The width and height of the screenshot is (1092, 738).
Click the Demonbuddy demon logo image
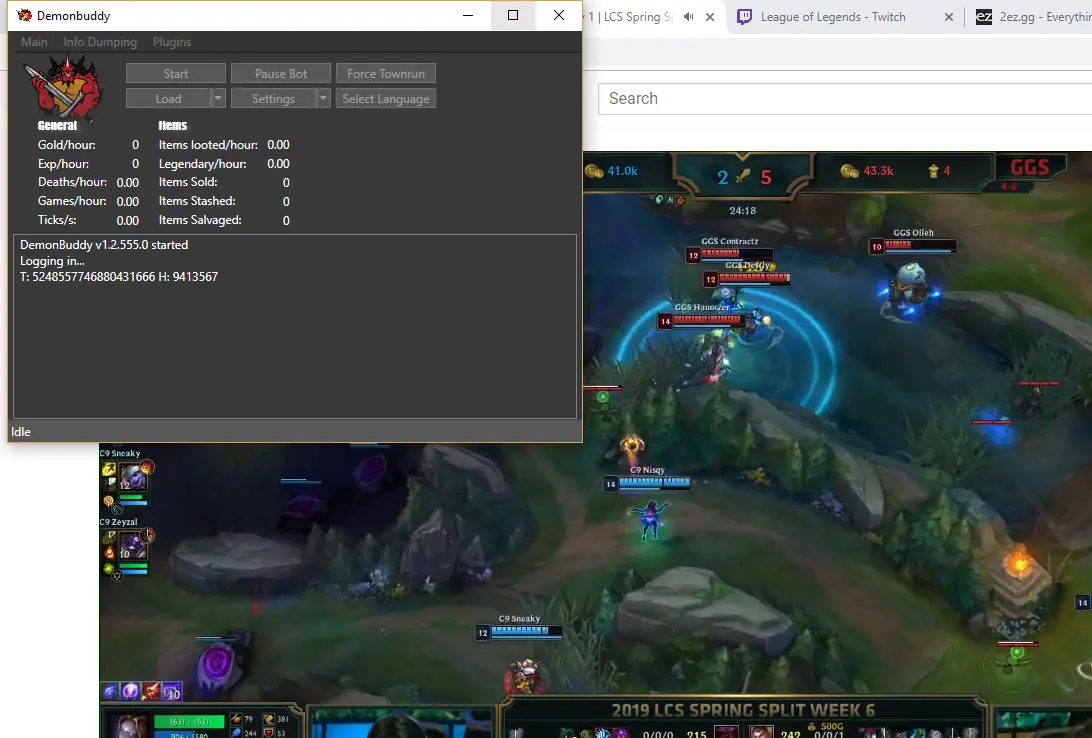(x=64, y=88)
